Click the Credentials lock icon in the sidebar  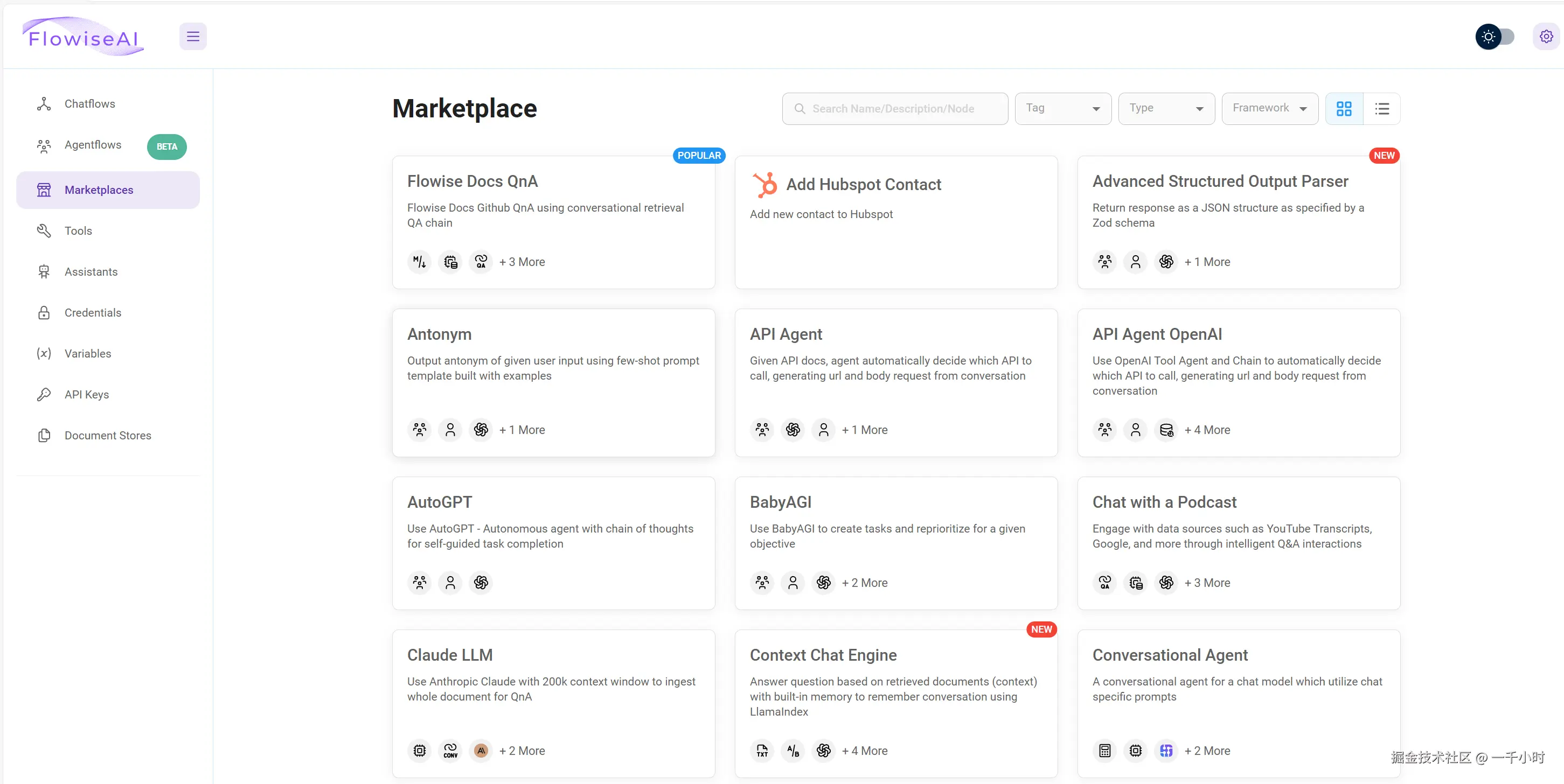(44, 312)
